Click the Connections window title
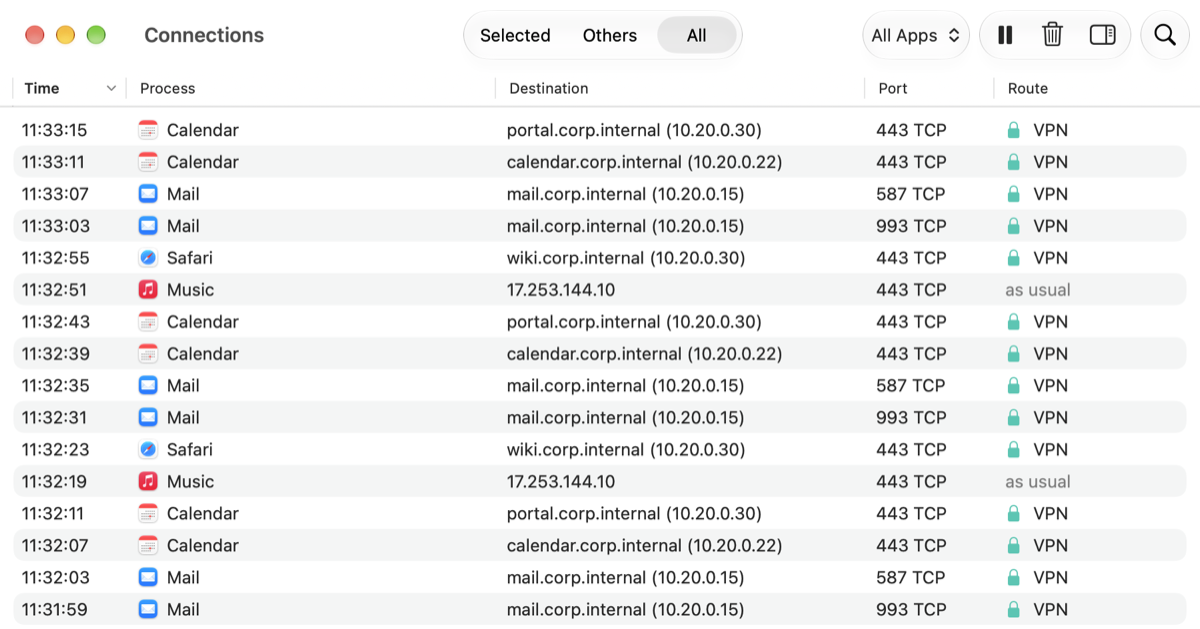This screenshot has height=629, width=1200. click(204, 35)
